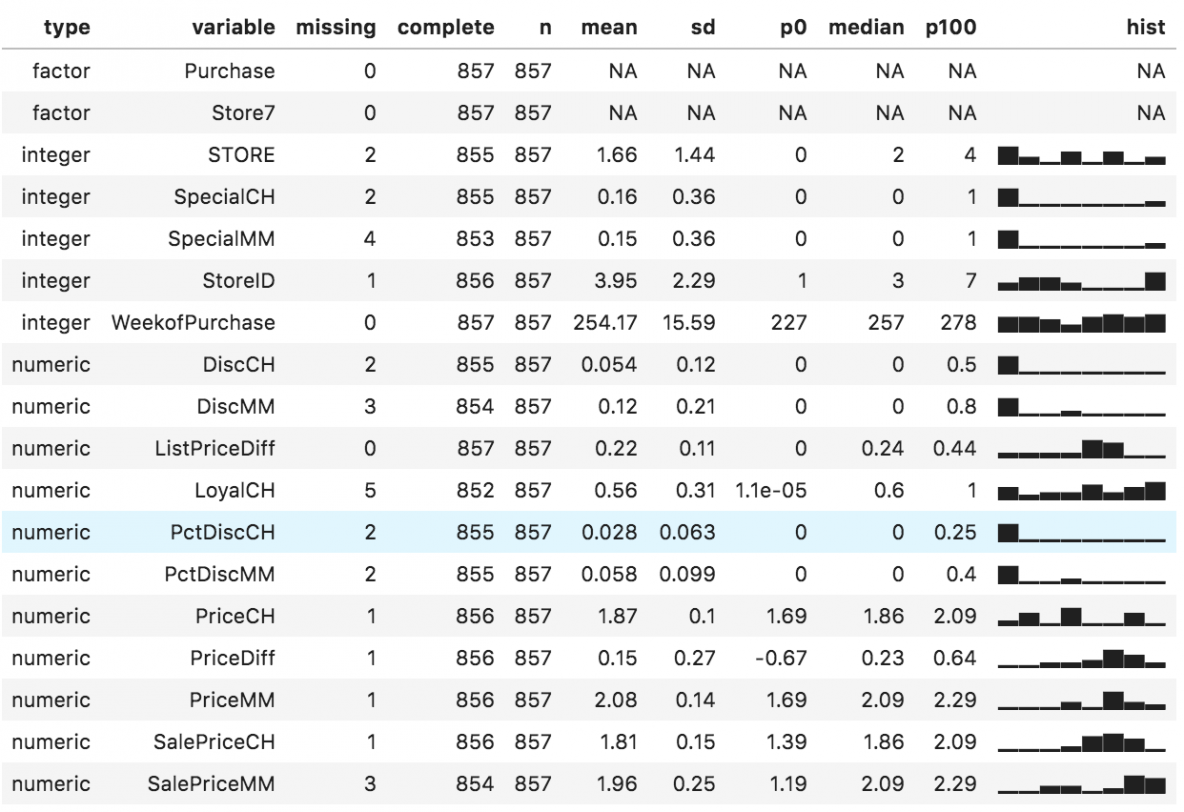The height and width of the screenshot is (812, 1184).
Task: Click the "median" column header
Action: click(866, 28)
